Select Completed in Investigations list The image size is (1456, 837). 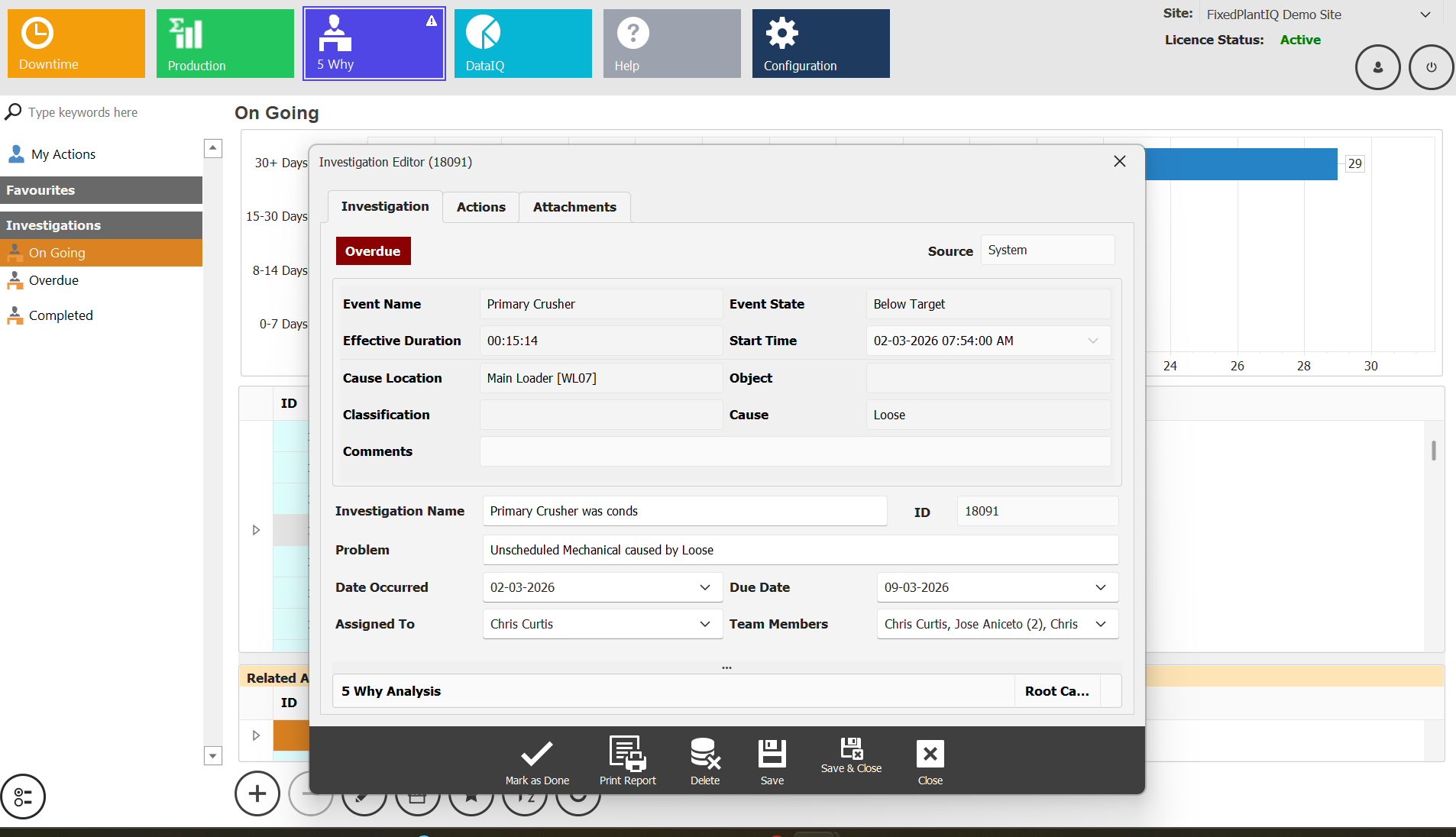101,315
